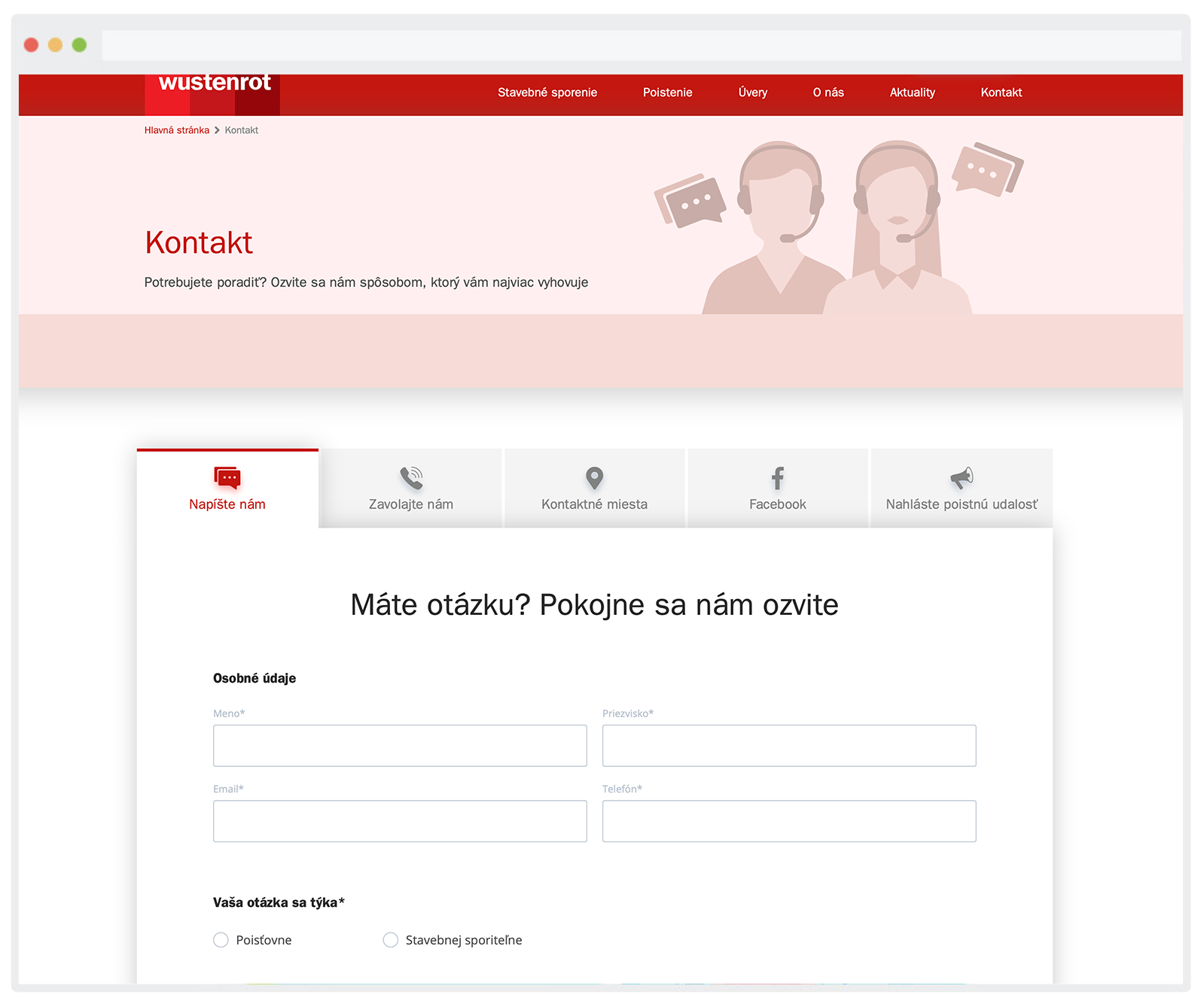
Task: Open the Aktuality navigation link
Action: click(x=912, y=93)
